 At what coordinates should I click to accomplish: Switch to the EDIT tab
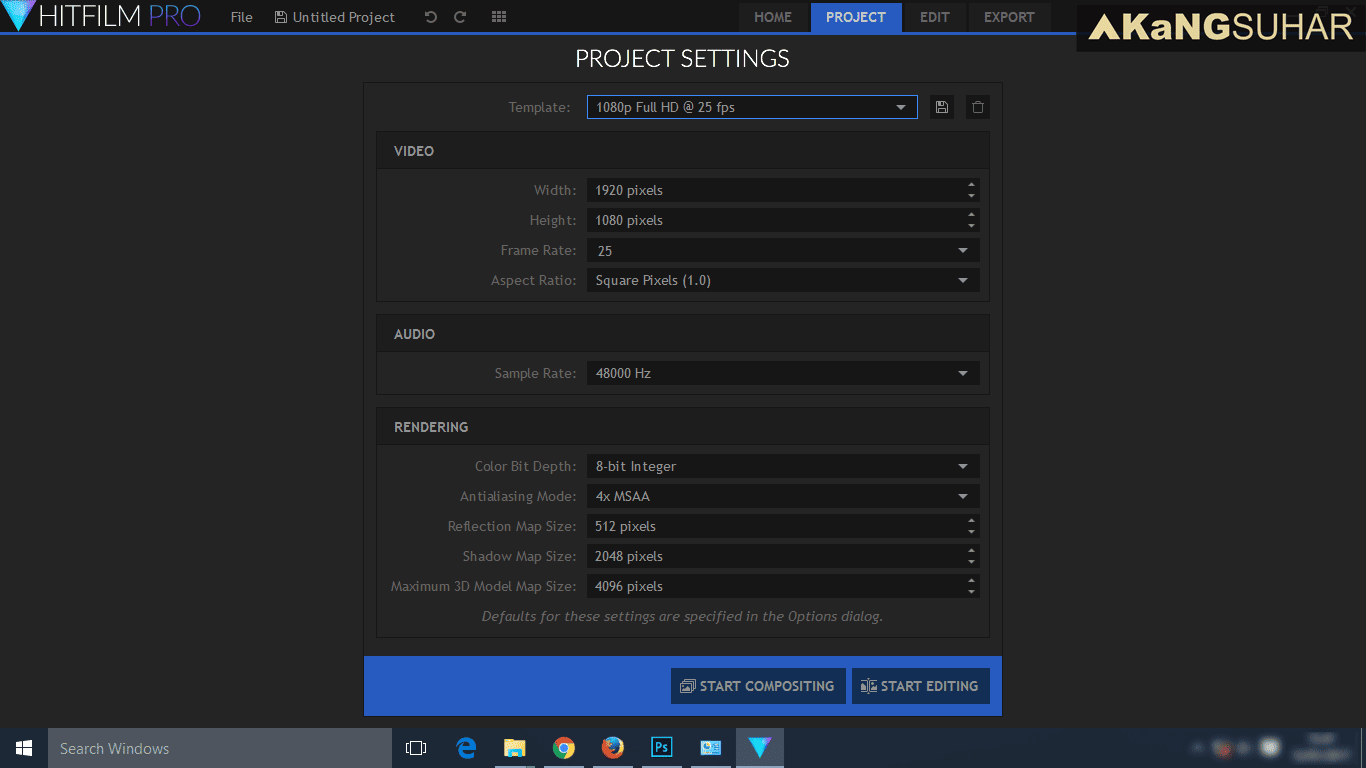(x=934, y=17)
